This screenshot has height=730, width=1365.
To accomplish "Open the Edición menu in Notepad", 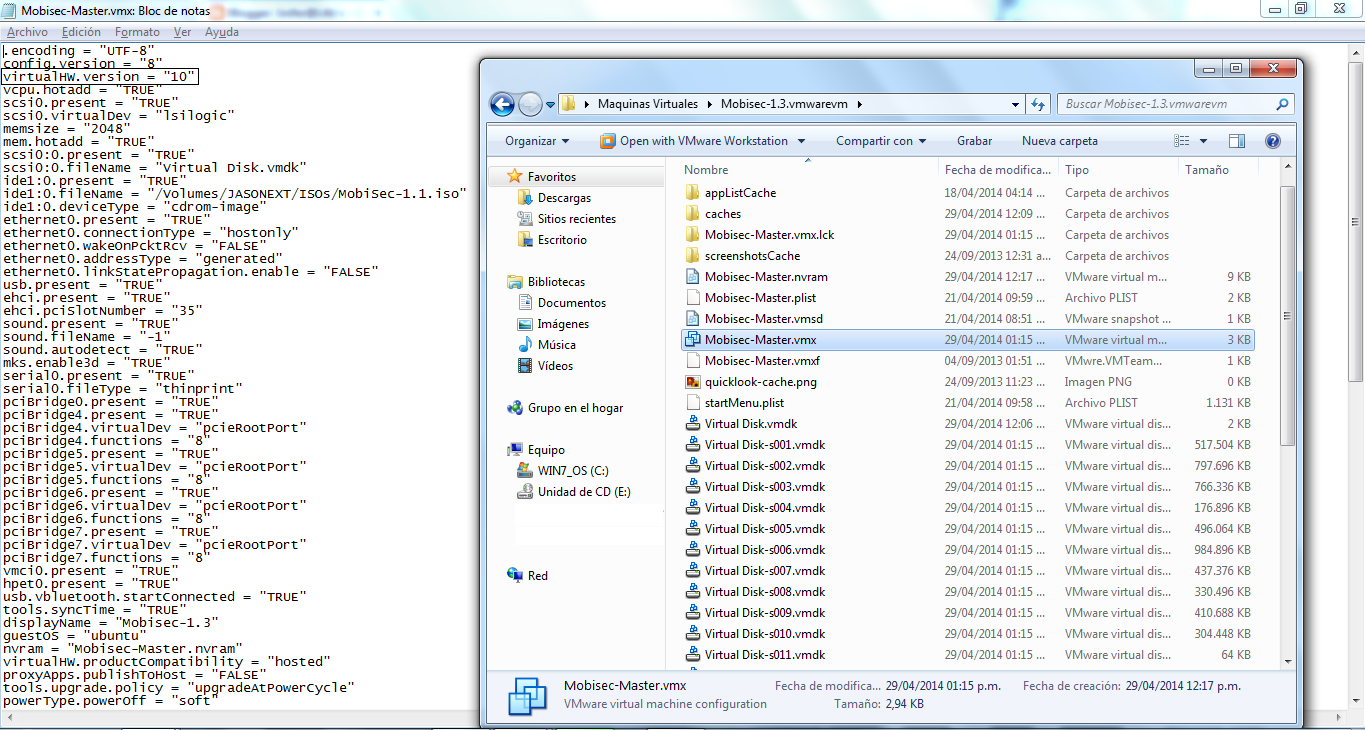I will coord(81,32).
